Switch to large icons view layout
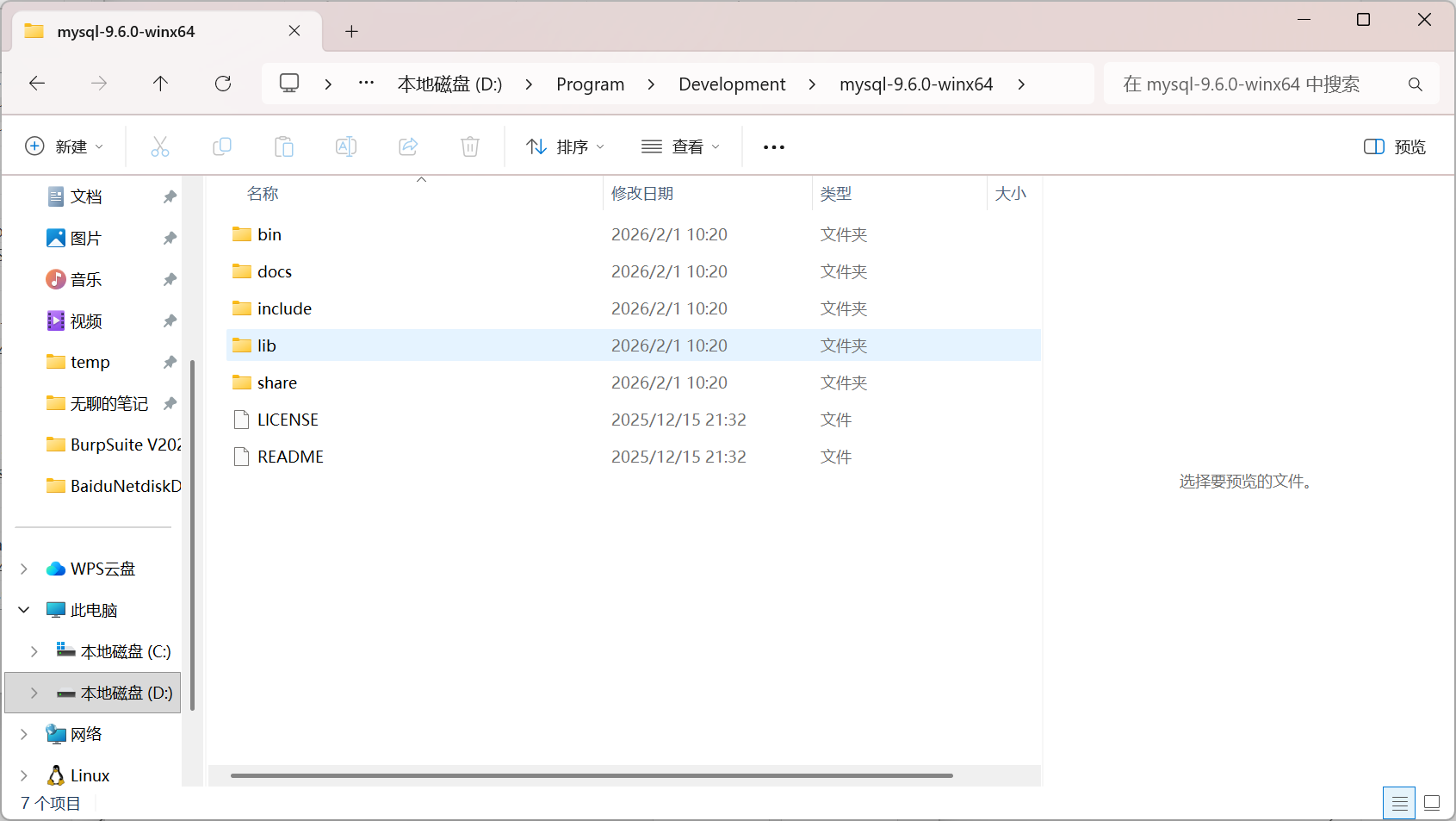Image resolution: width=1456 pixels, height=821 pixels. click(1432, 803)
